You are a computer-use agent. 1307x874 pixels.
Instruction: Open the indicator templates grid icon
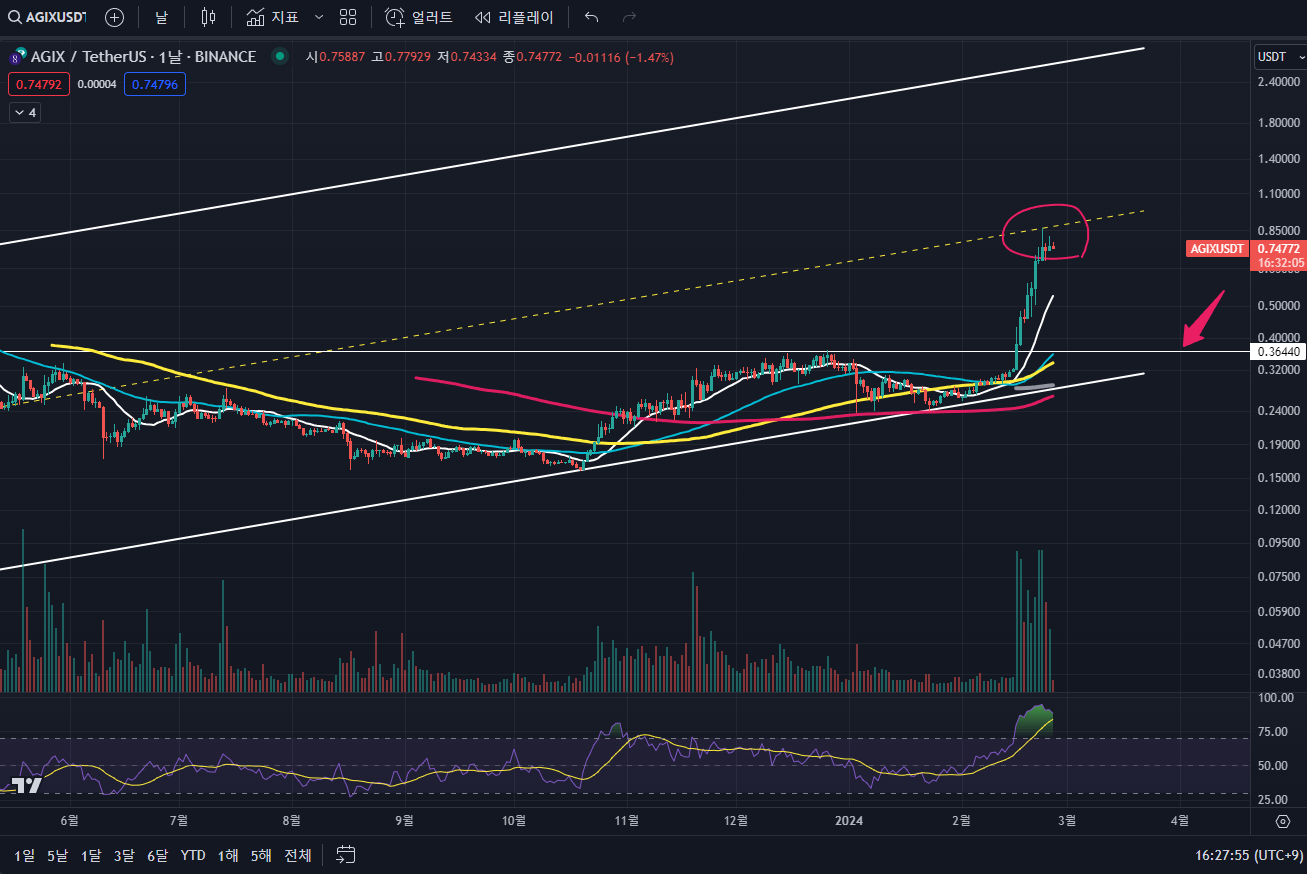pyautogui.click(x=348, y=17)
